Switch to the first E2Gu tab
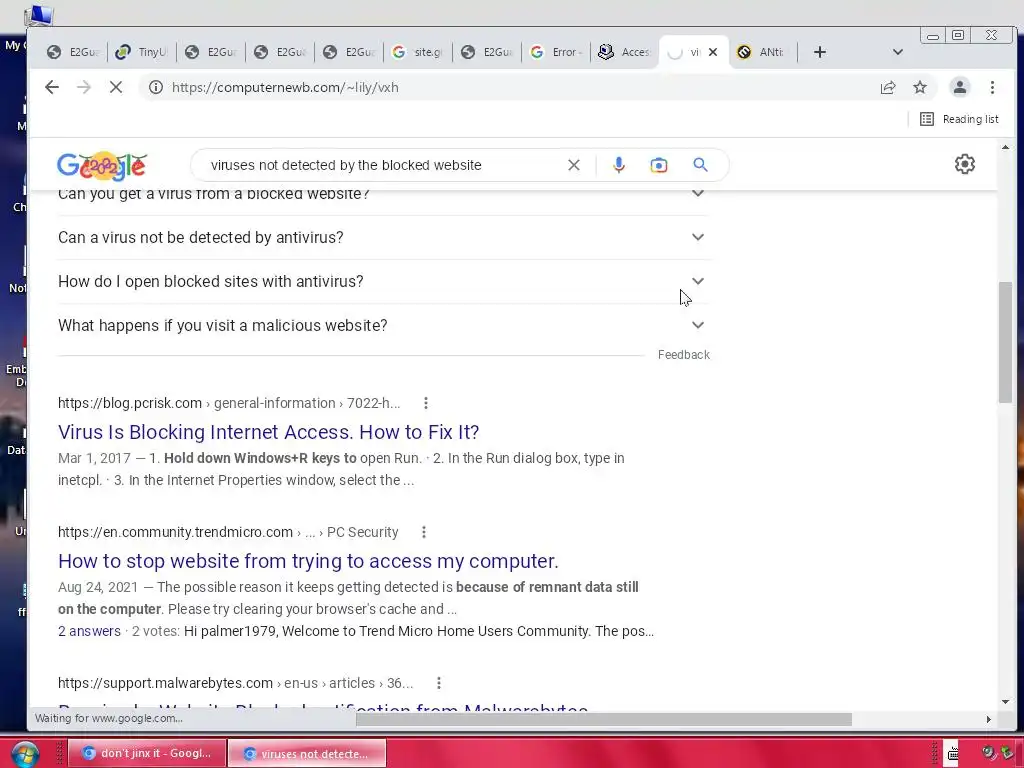Screen dimensions: 1024x768 click(72, 52)
